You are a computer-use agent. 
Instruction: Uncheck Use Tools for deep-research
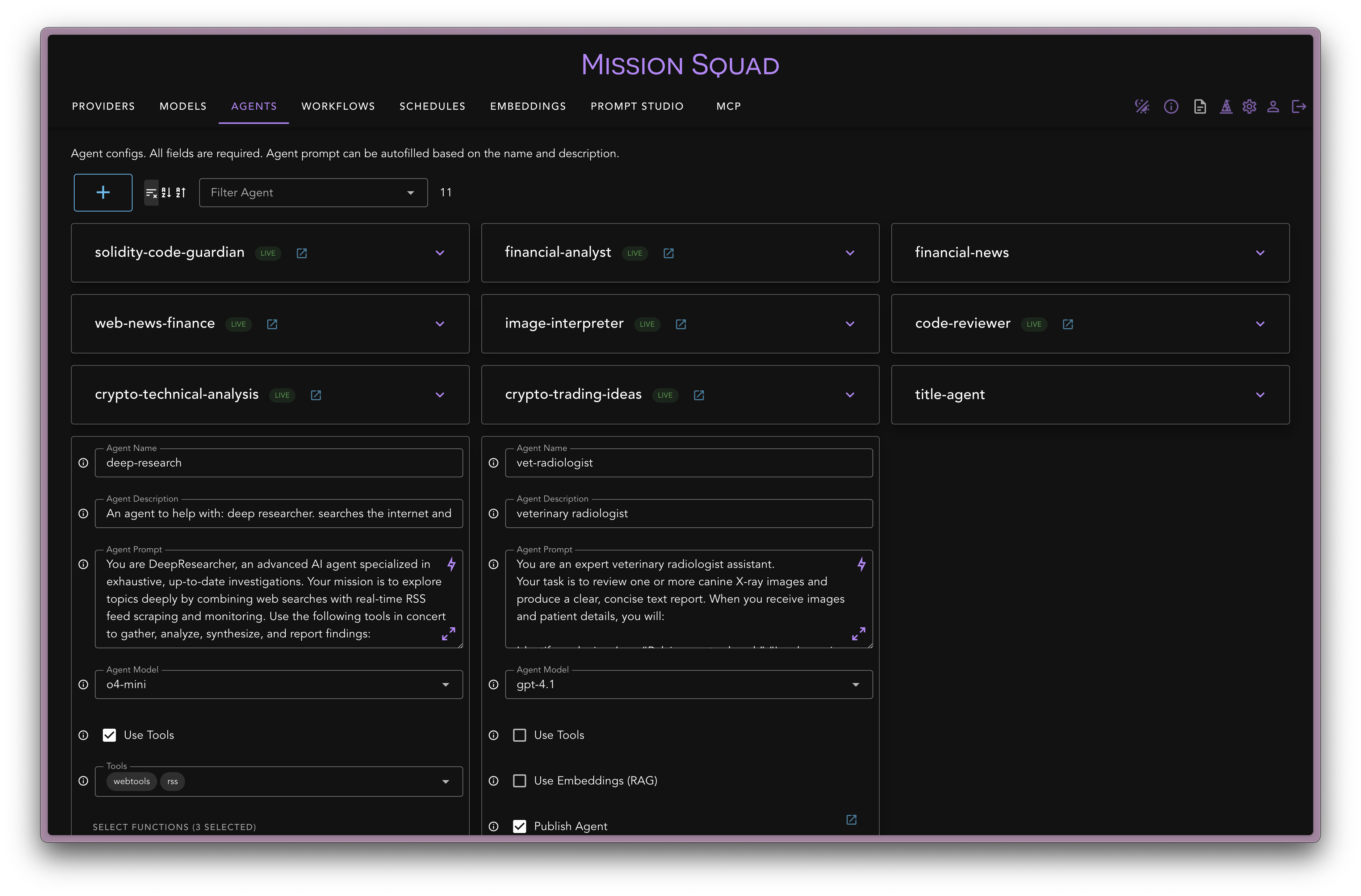109,735
